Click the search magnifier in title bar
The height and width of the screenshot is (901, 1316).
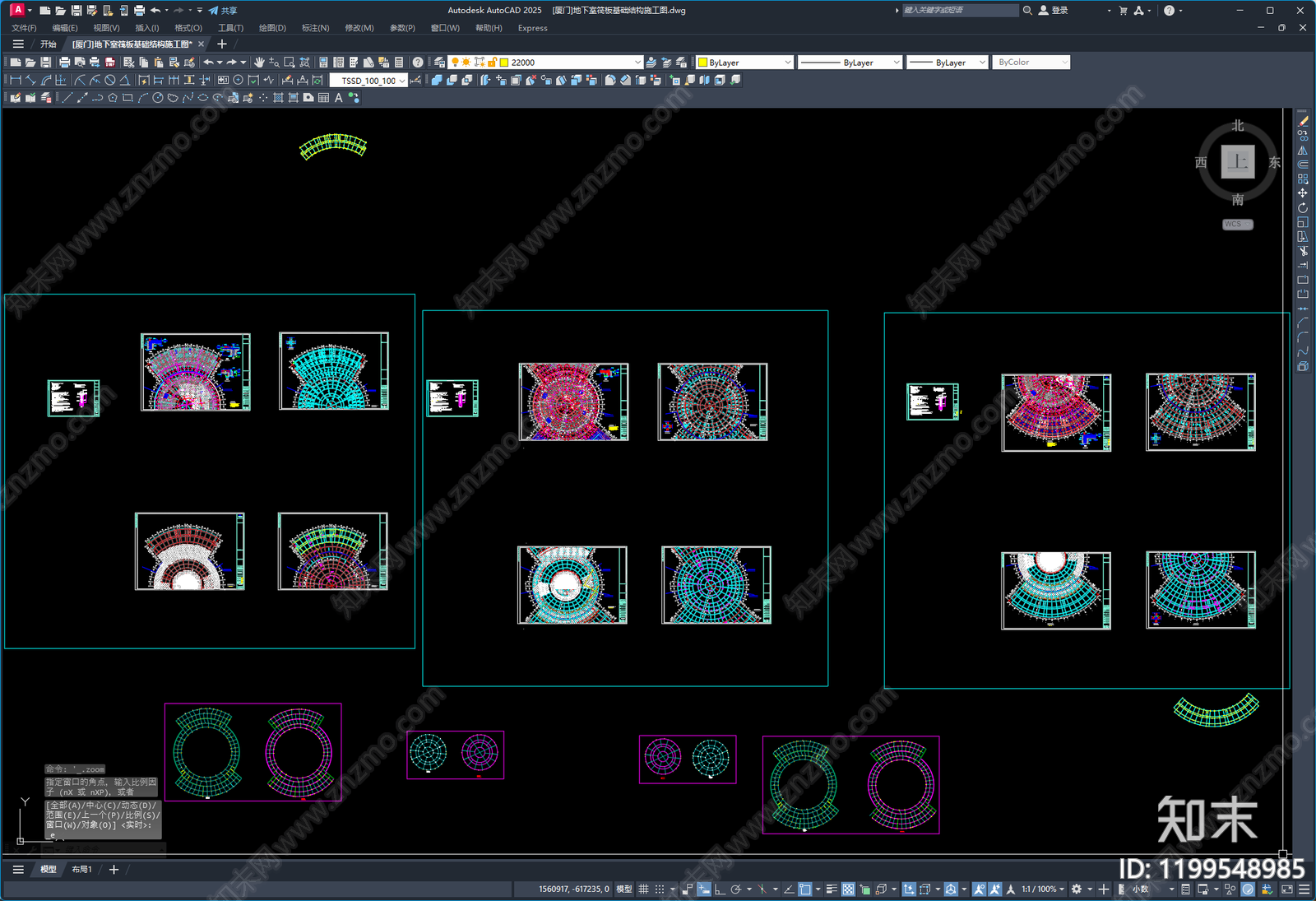pos(1027,11)
